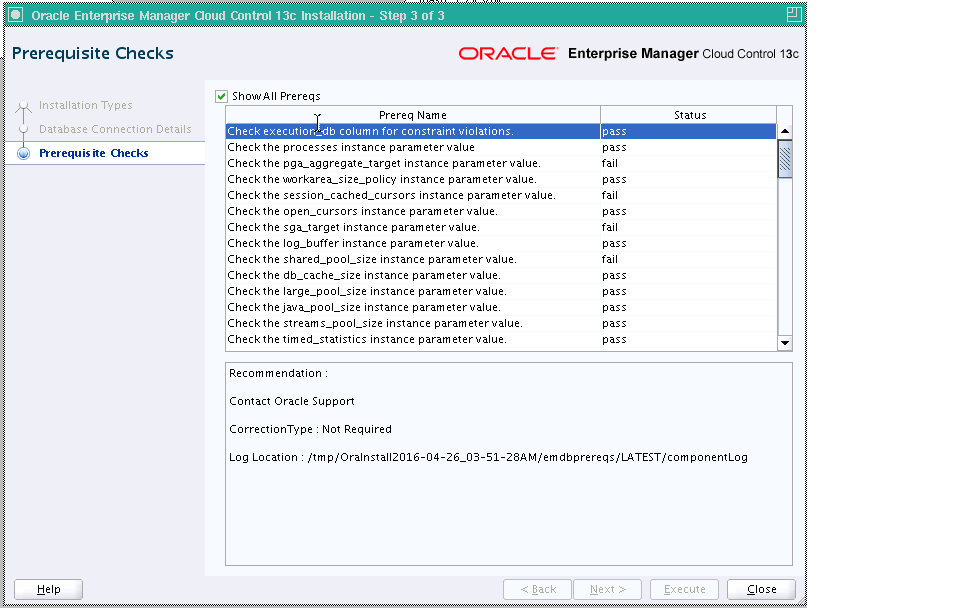This screenshot has height=608, width=960.
Task: Select the db_cache_size parameter row
Action: coord(501,275)
